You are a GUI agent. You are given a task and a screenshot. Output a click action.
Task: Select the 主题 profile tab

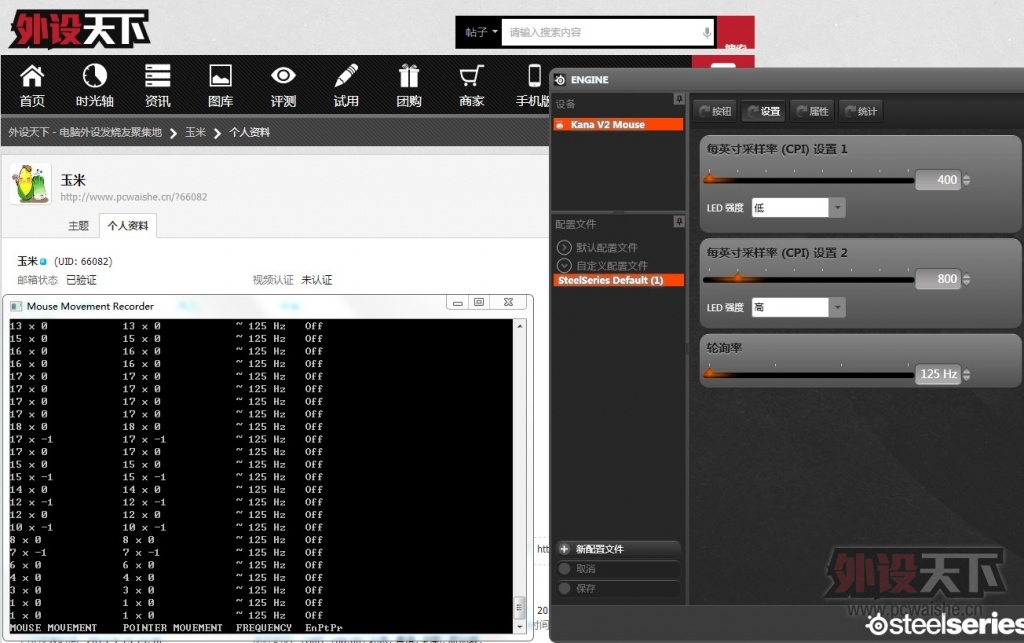pos(78,225)
